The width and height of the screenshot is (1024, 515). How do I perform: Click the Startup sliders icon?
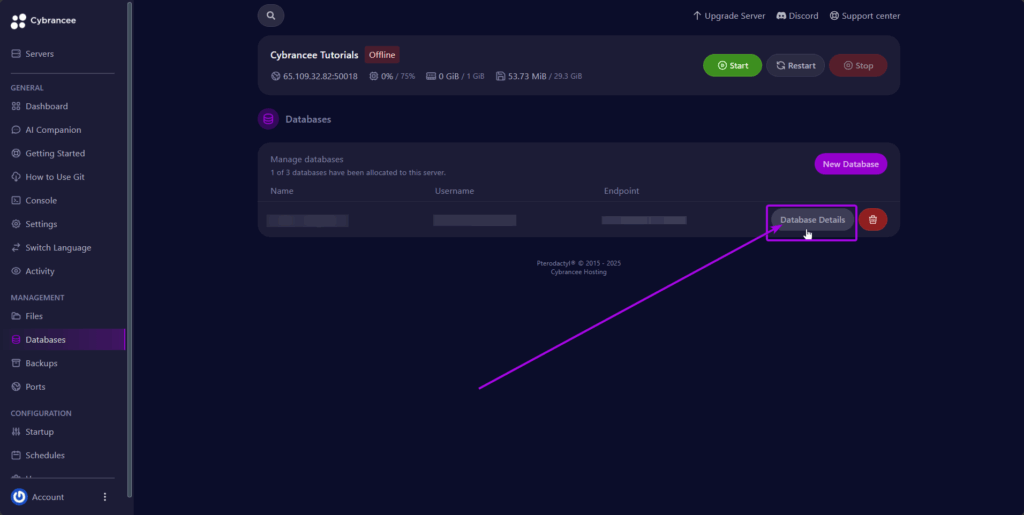click(16, 431)
